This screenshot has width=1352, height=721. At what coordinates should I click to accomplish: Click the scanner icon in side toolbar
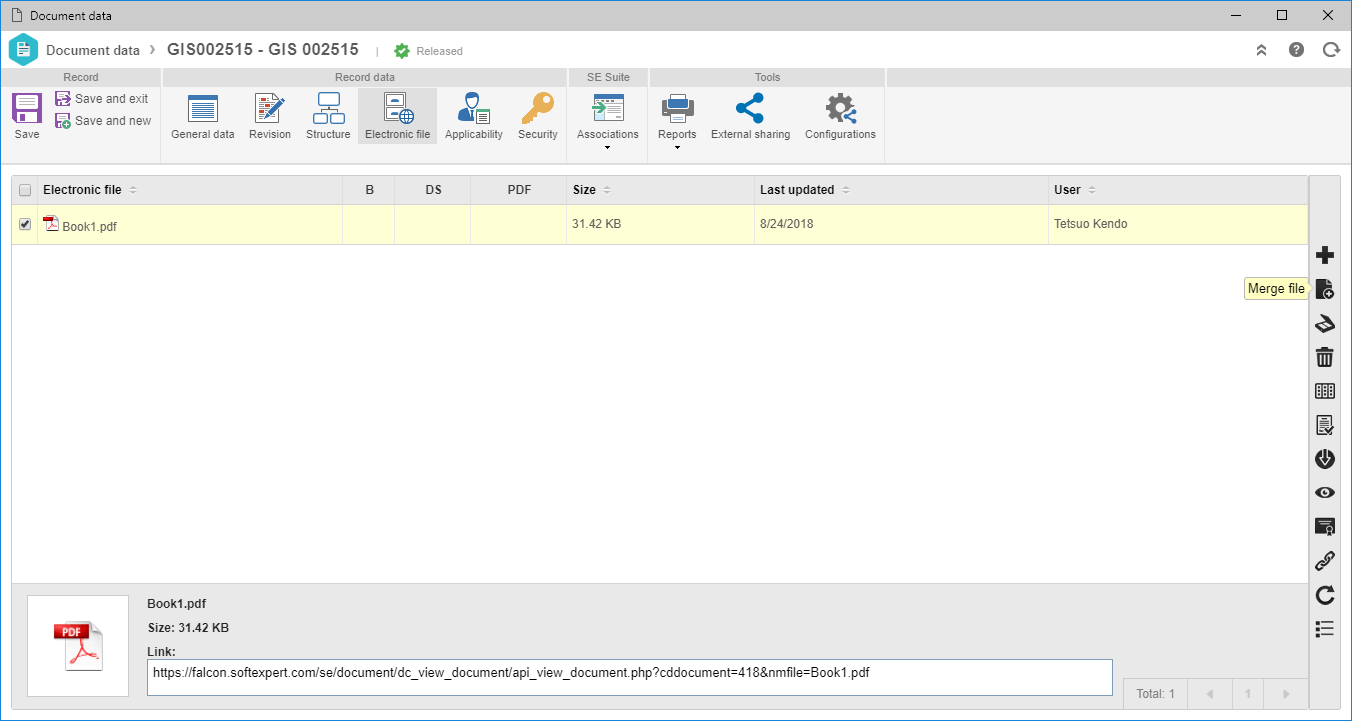coord(1325,323)
